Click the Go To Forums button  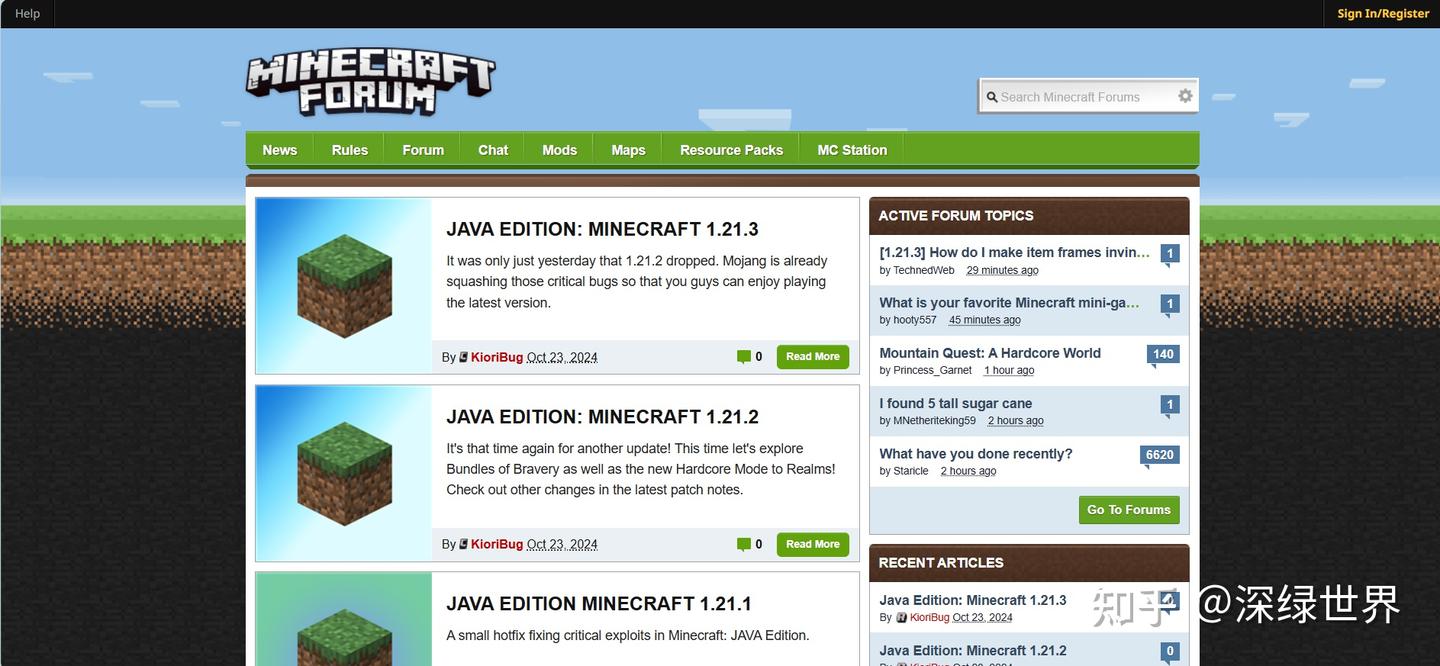(1128, 509)
